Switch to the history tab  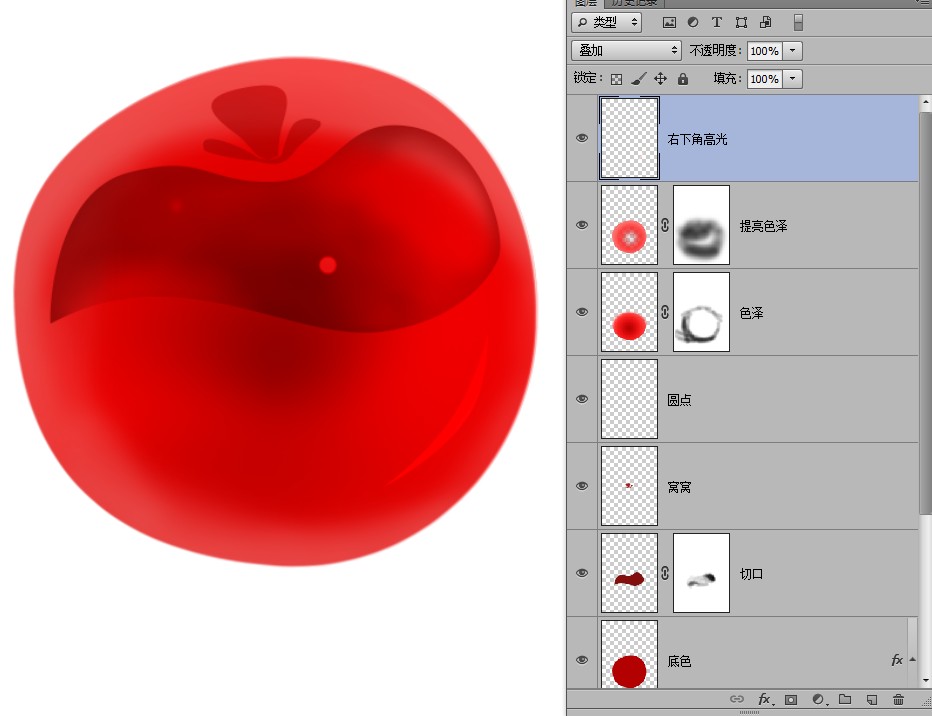point(634,3)
